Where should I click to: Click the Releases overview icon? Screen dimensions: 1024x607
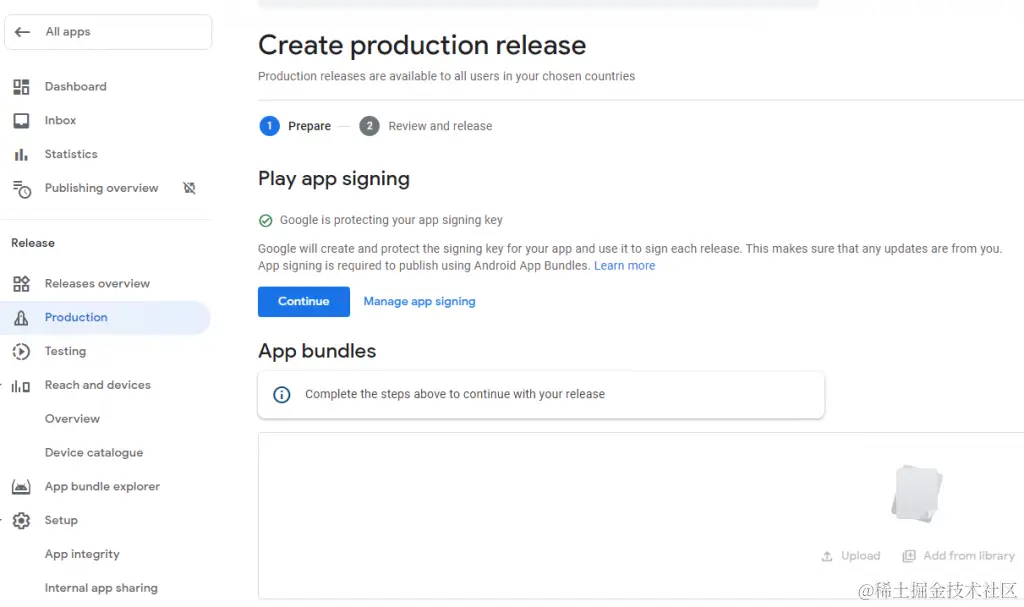[x=21, y=284]
